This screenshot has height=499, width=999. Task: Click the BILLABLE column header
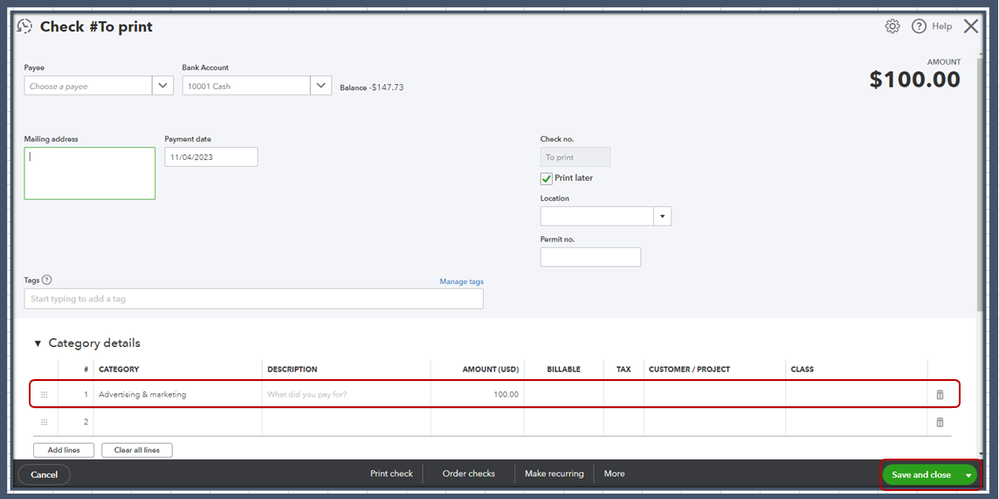click(563, 369)
